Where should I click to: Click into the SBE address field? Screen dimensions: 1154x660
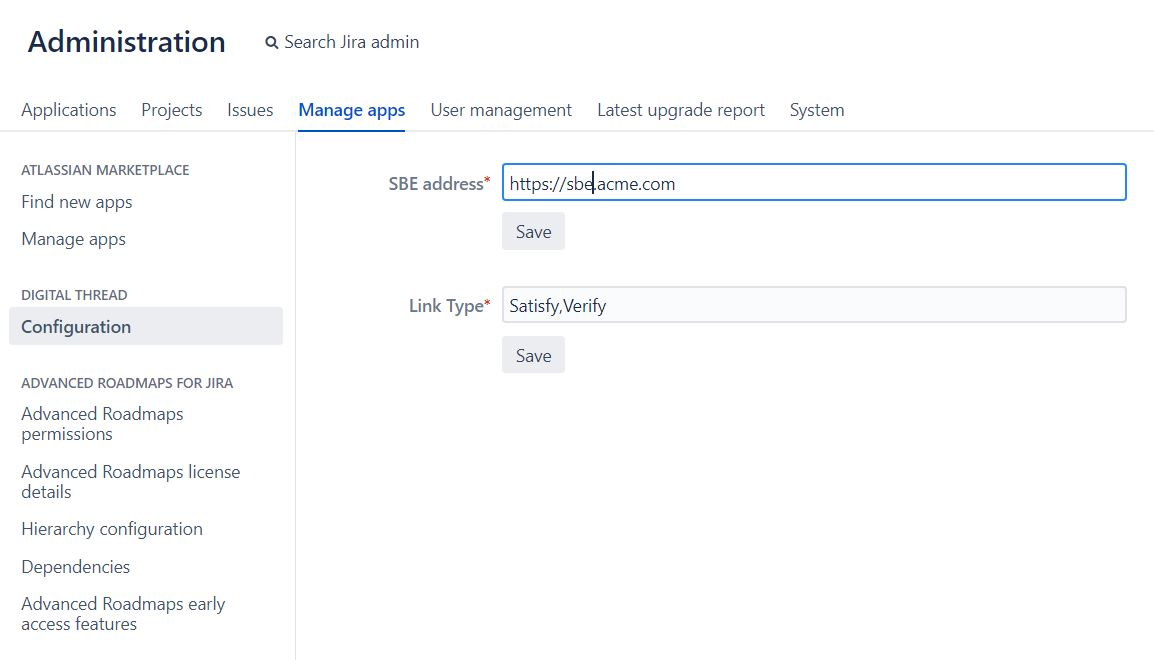click(814, 182)
